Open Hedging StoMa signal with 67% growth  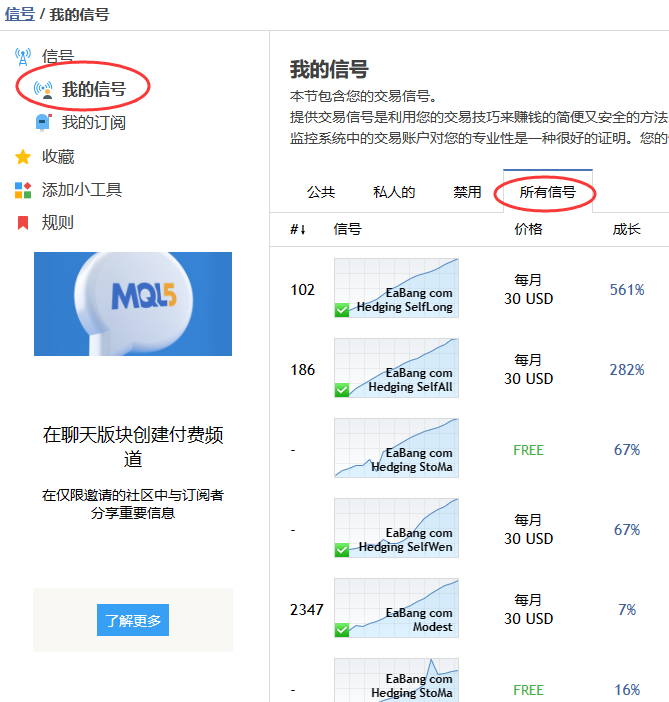396,448
